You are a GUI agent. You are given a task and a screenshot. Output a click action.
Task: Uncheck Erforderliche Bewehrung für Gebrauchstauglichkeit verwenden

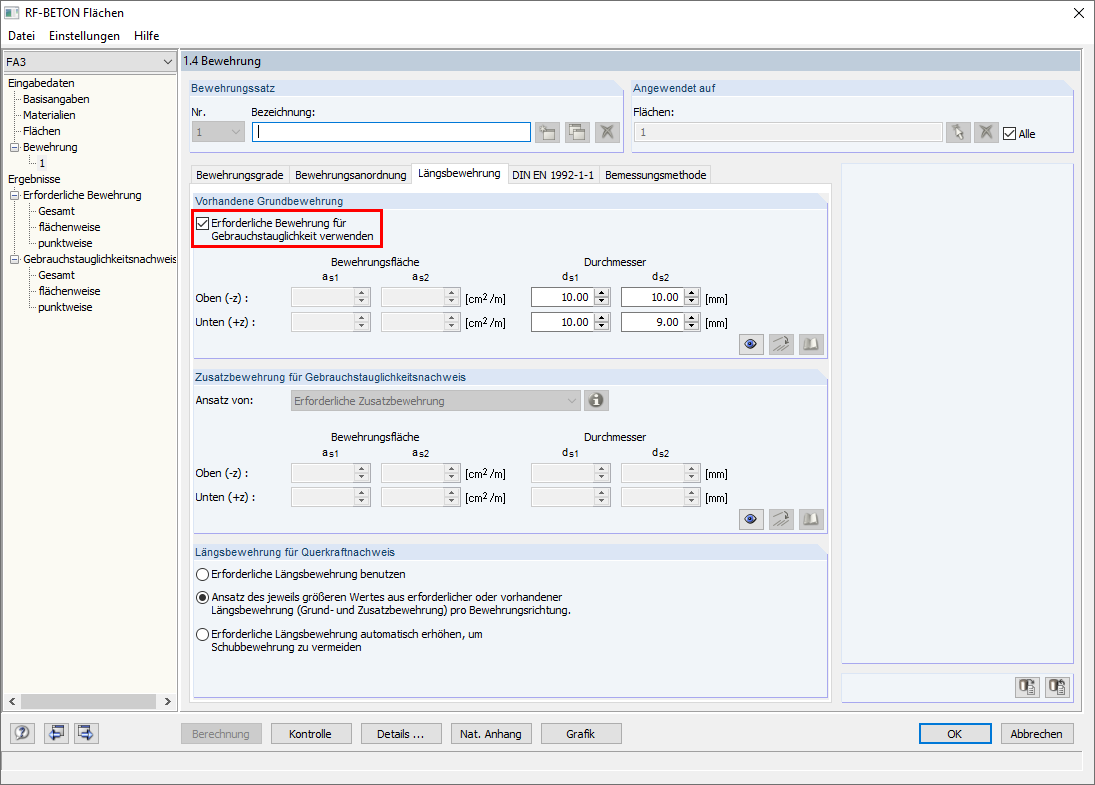point(203,223)
